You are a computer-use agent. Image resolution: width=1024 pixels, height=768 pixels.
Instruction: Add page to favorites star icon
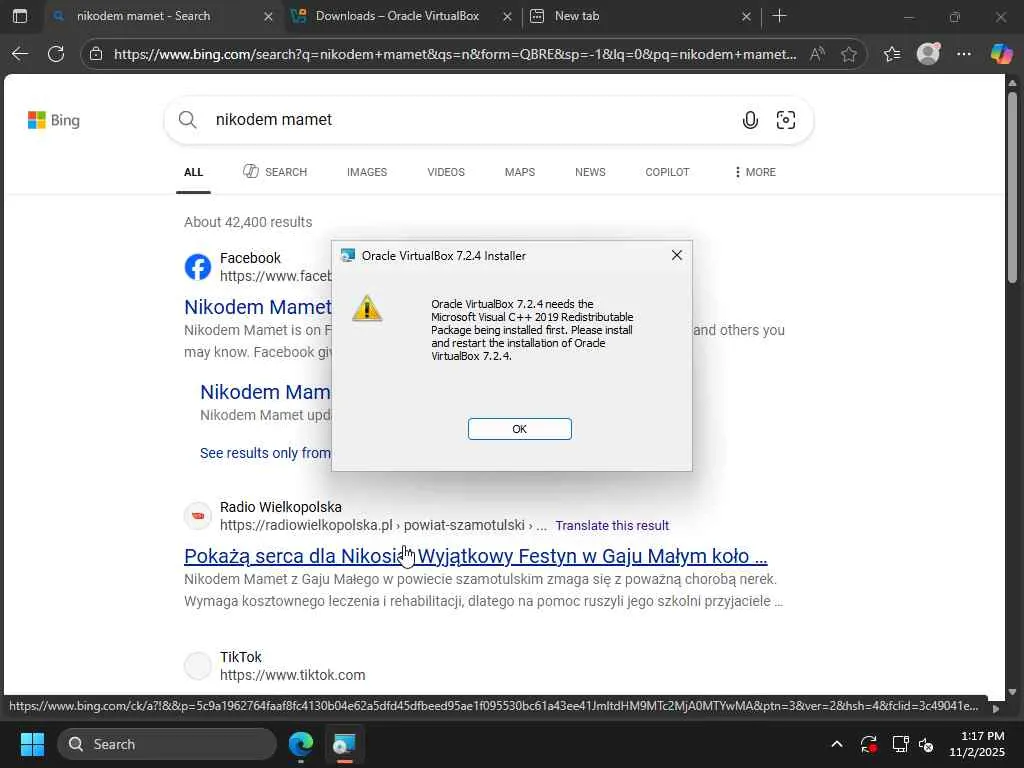click(x=848, y=54)
